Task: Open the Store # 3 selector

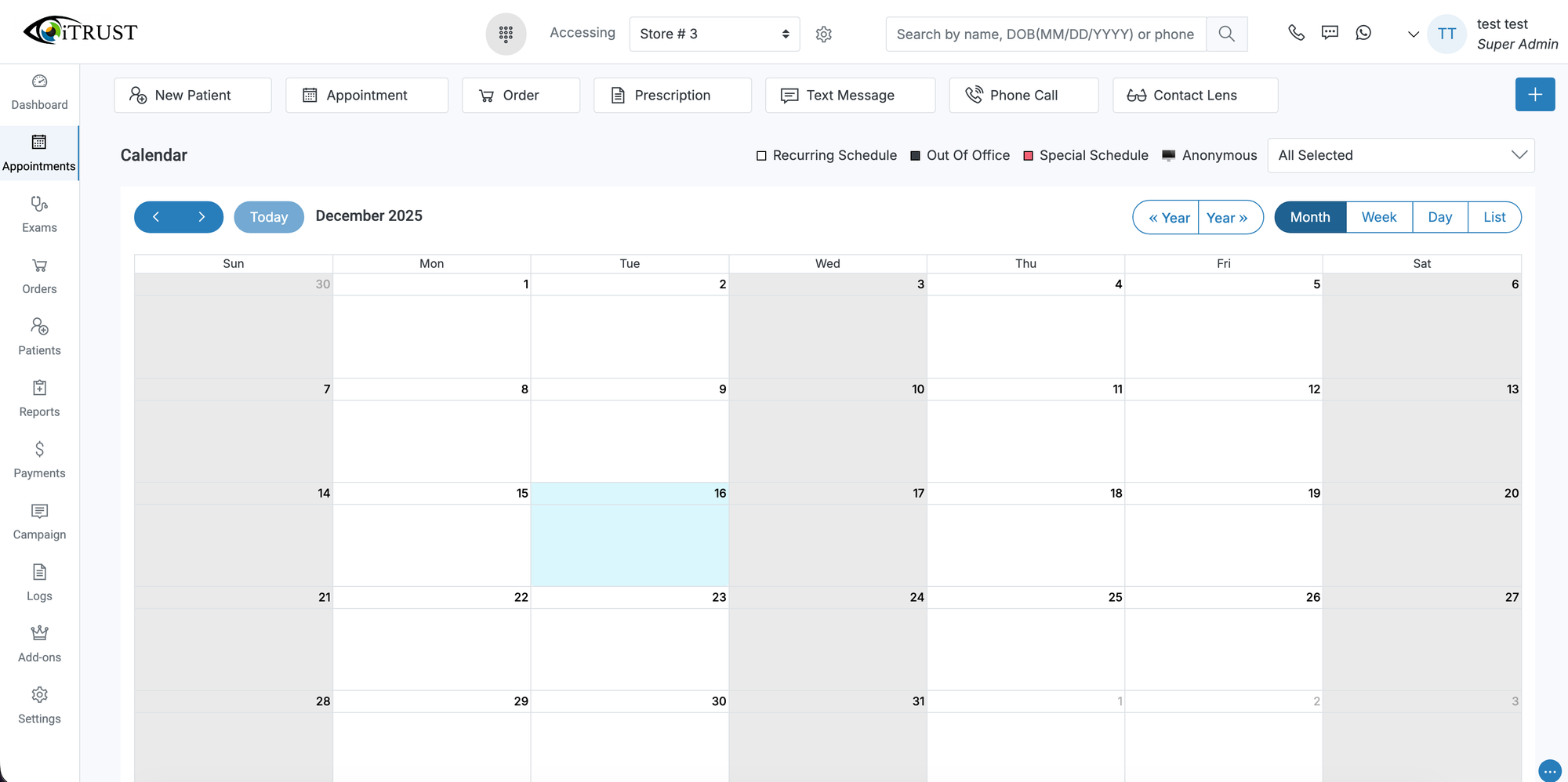Action: 713,34
